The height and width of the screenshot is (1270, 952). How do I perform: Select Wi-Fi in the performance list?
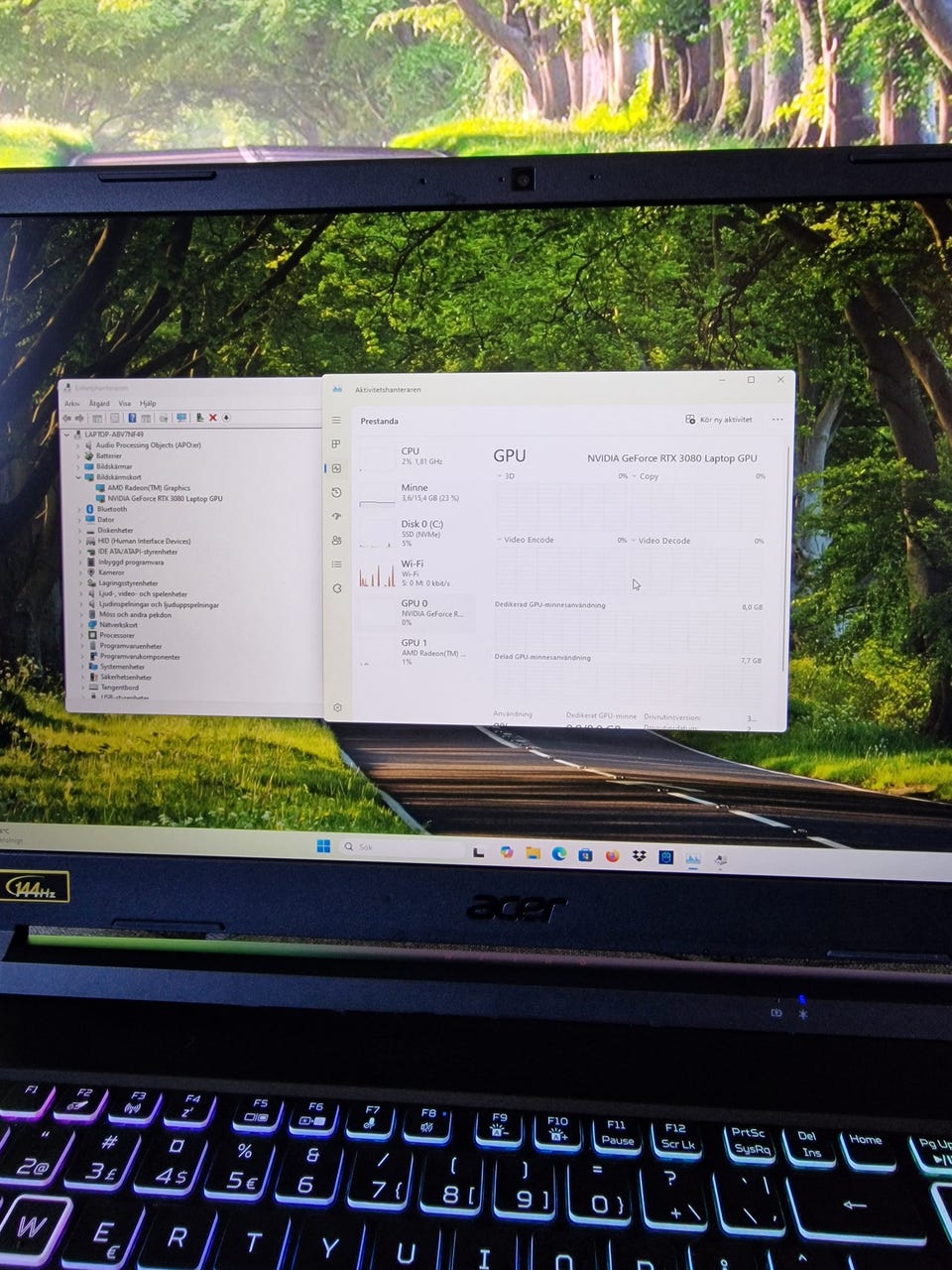tap(415, 572)
